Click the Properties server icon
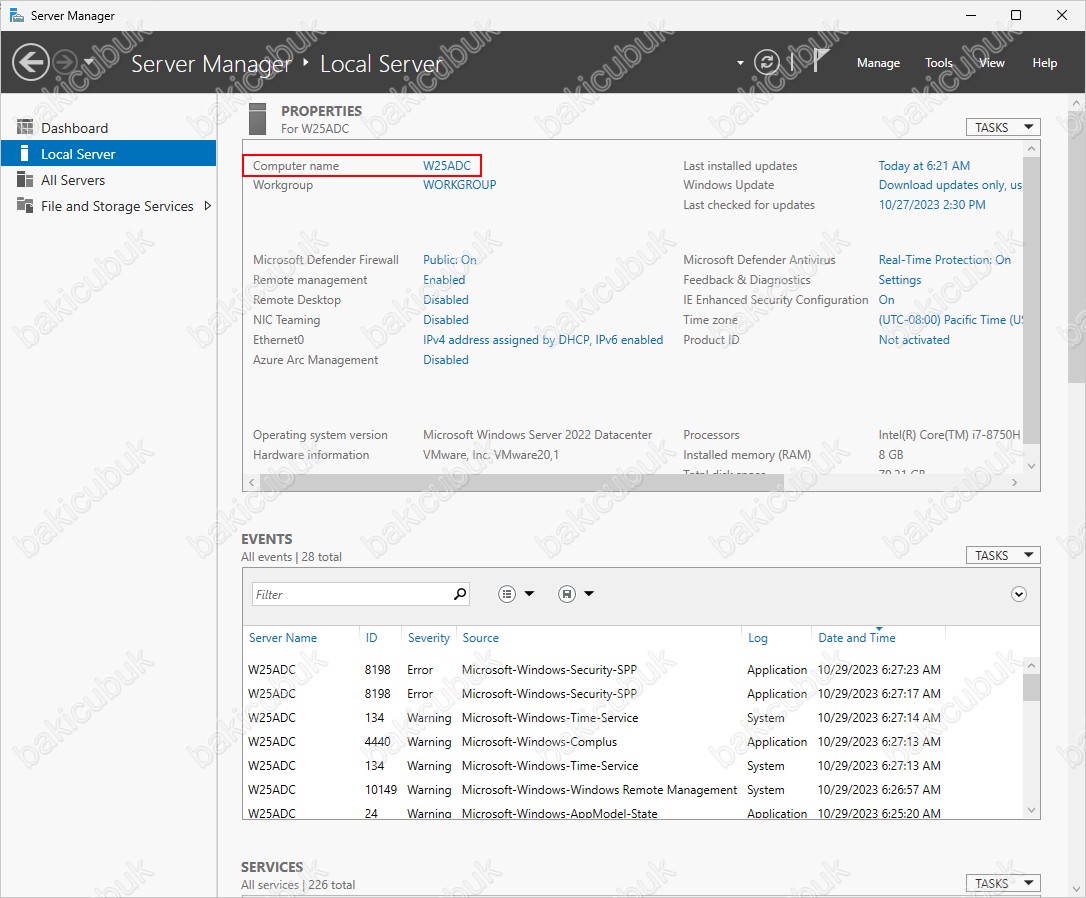The image size is (1086, 898). 258,118
